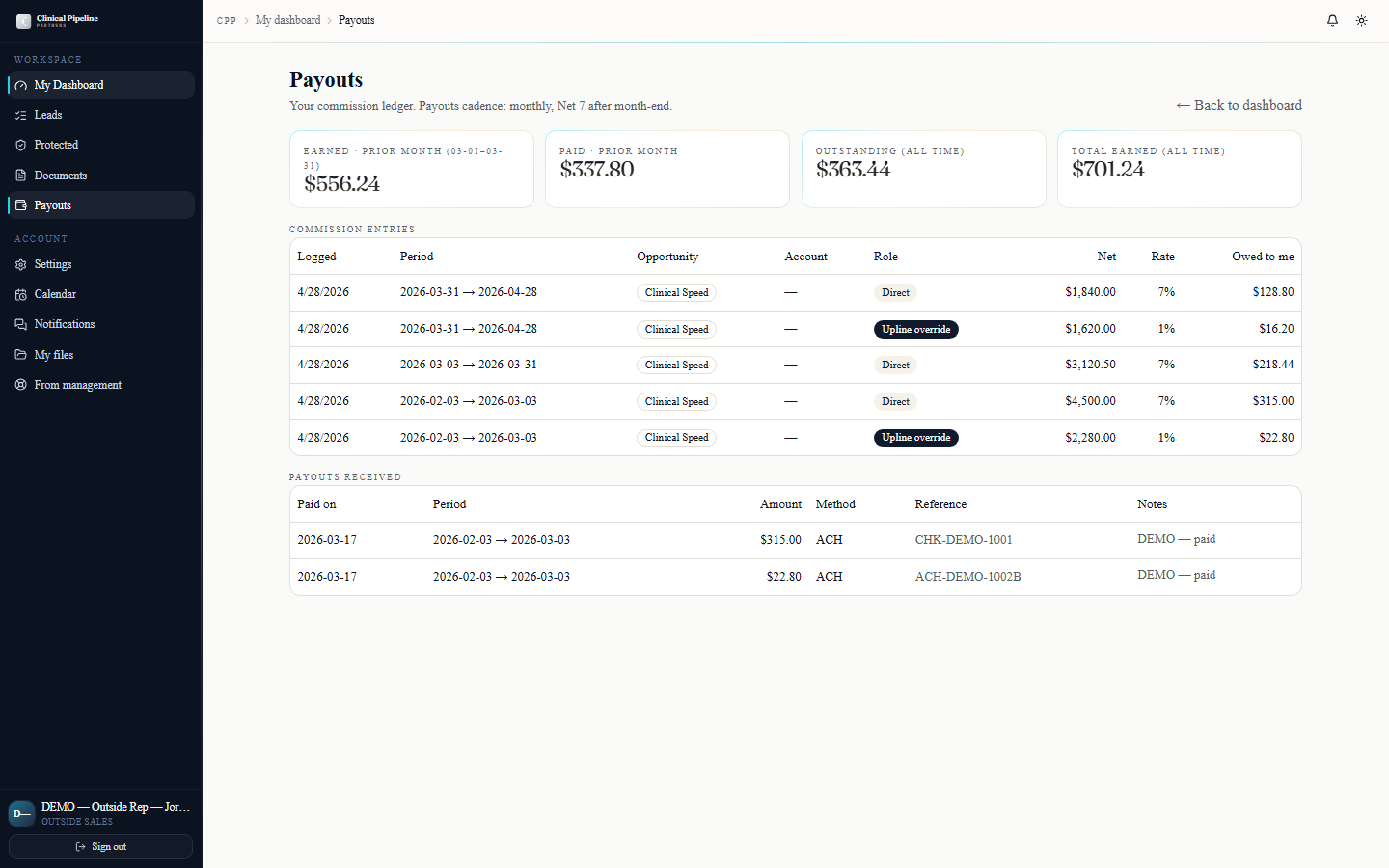Click the DEMO — Outside Rep user name
This screenshot has height=868, width=1389.
tap(116, 807)
